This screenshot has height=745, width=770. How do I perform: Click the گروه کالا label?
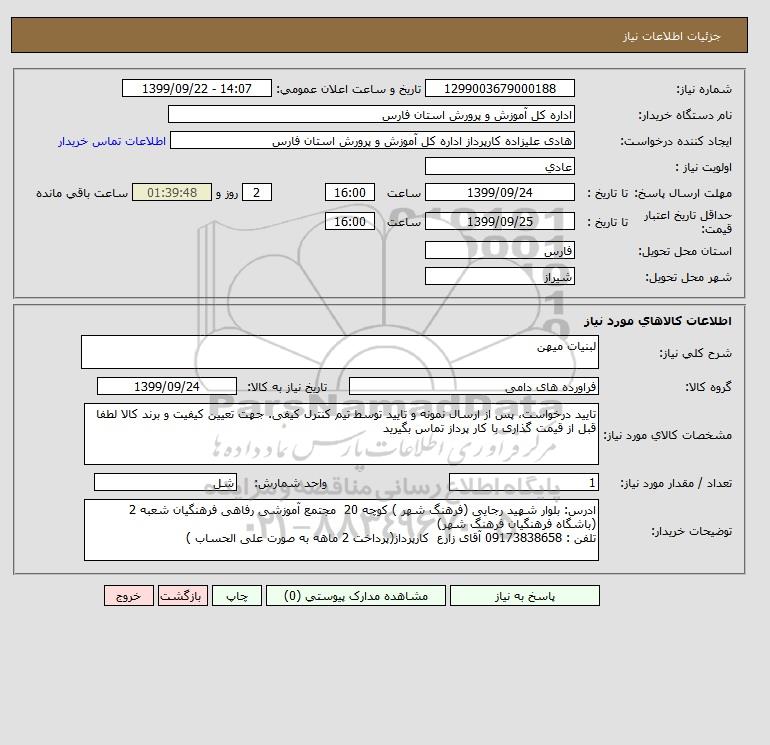coord(709,387)
